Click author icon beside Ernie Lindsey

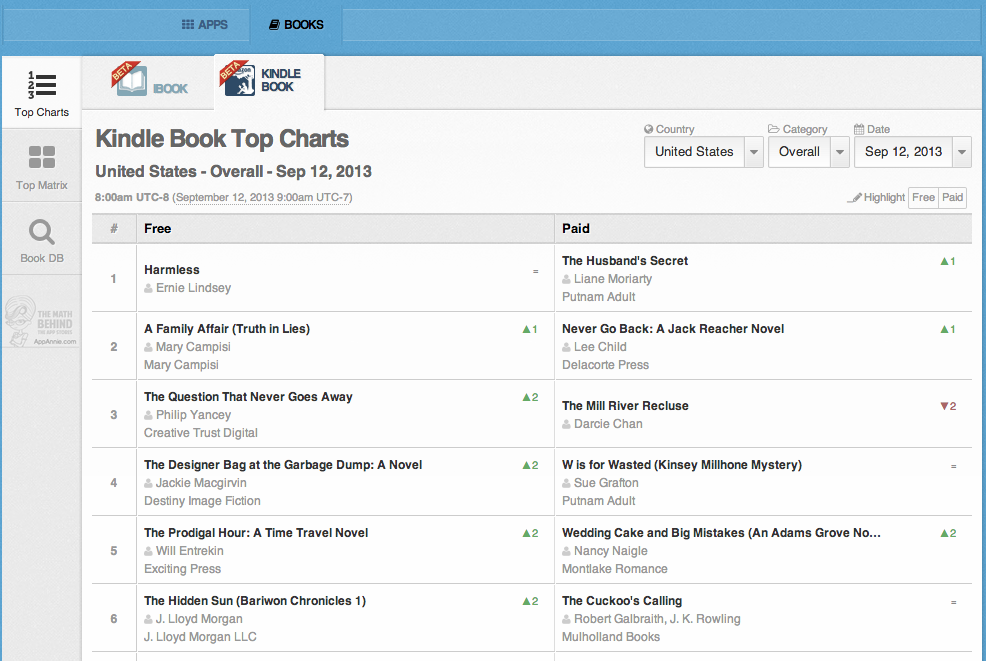pyautogui.click(x=148, y=288)
